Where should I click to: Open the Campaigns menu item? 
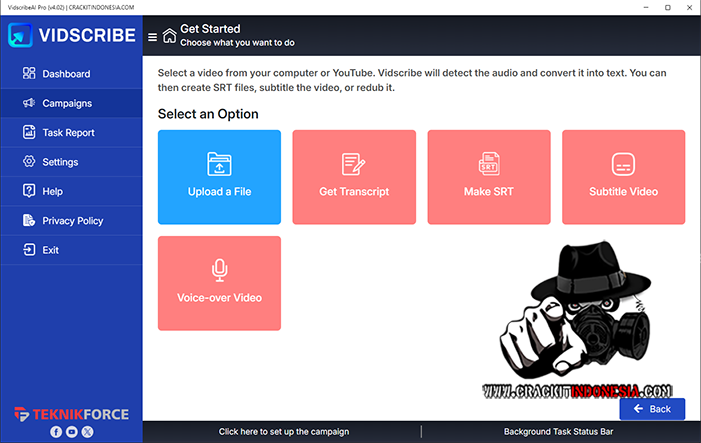tap(72, 103)
